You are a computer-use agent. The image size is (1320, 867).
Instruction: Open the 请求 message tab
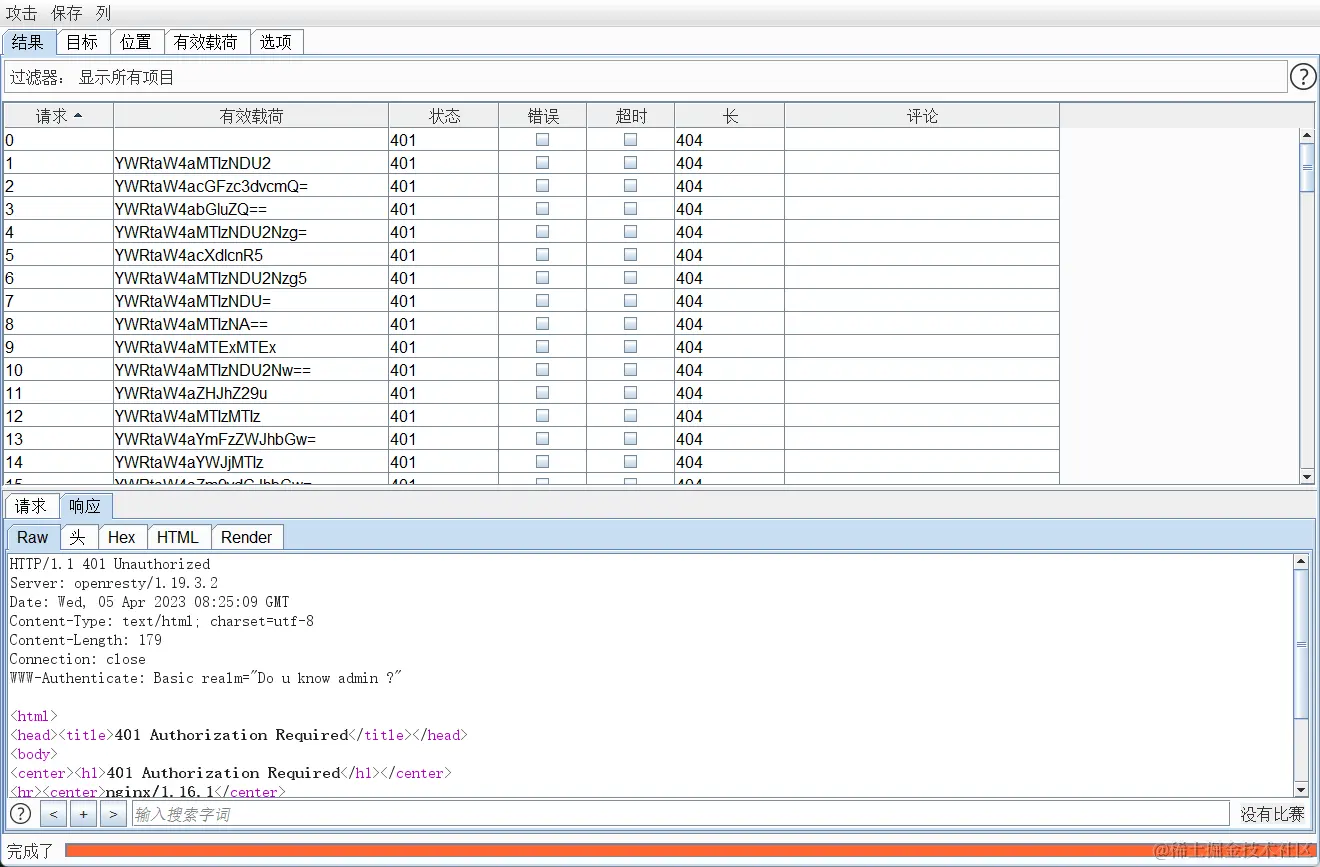(x=31, y=506)
